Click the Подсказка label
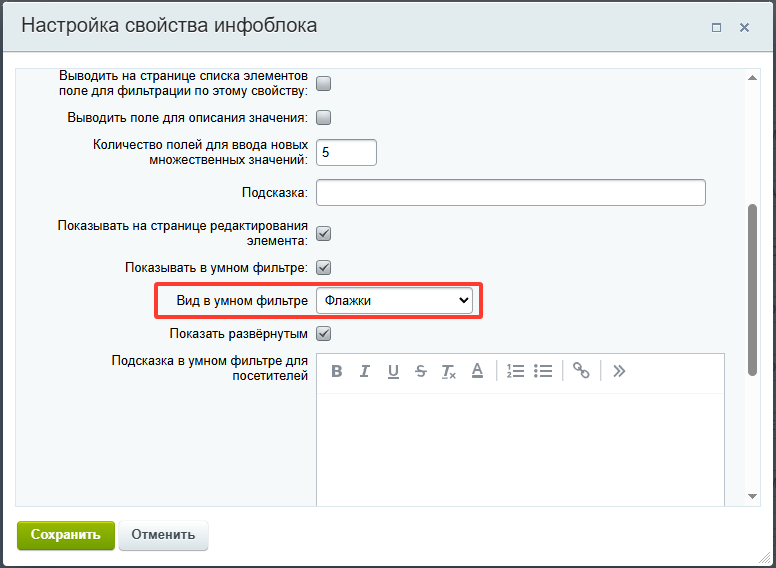 click(275, 192)
